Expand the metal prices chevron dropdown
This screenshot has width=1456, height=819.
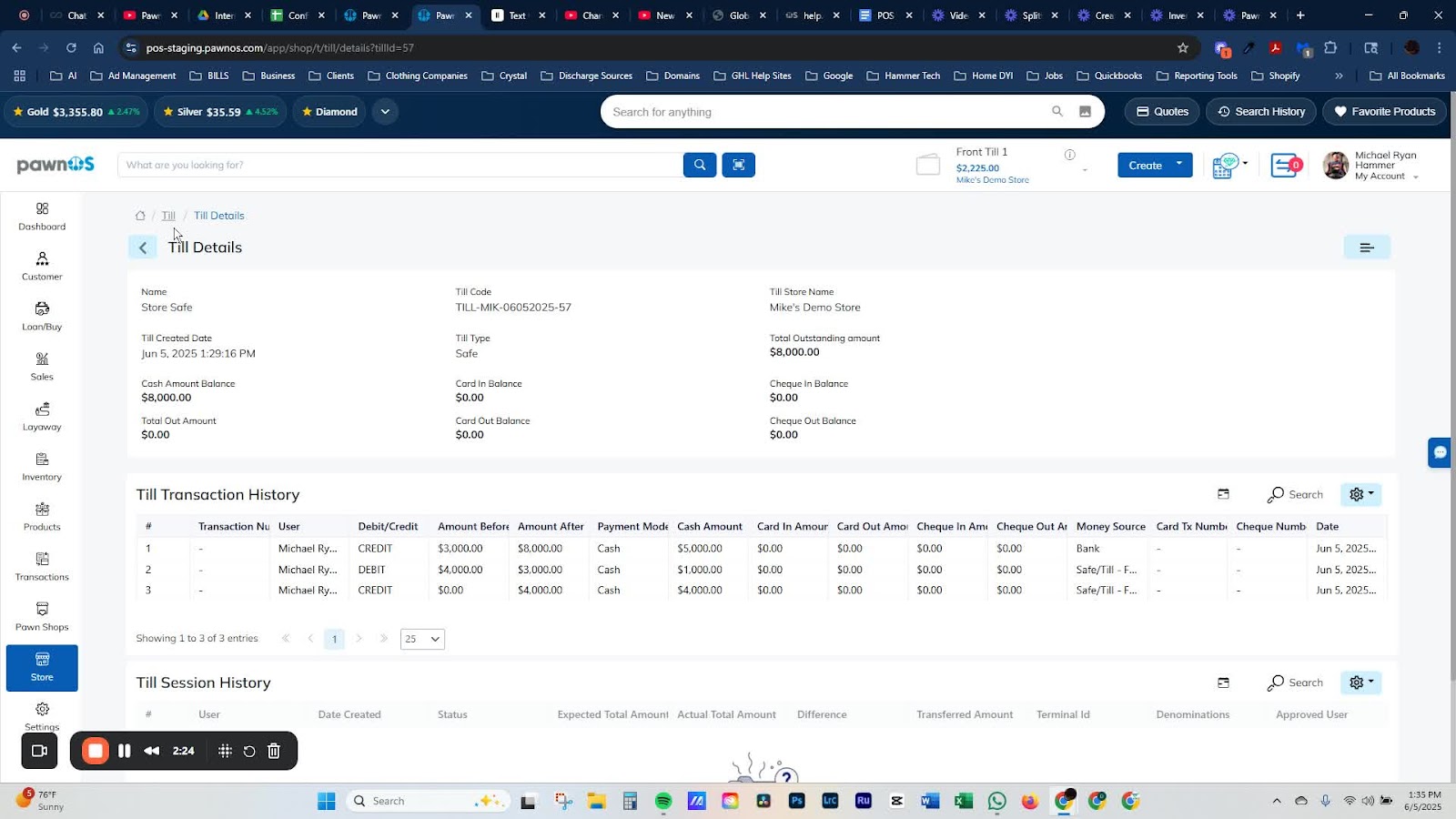385,112
